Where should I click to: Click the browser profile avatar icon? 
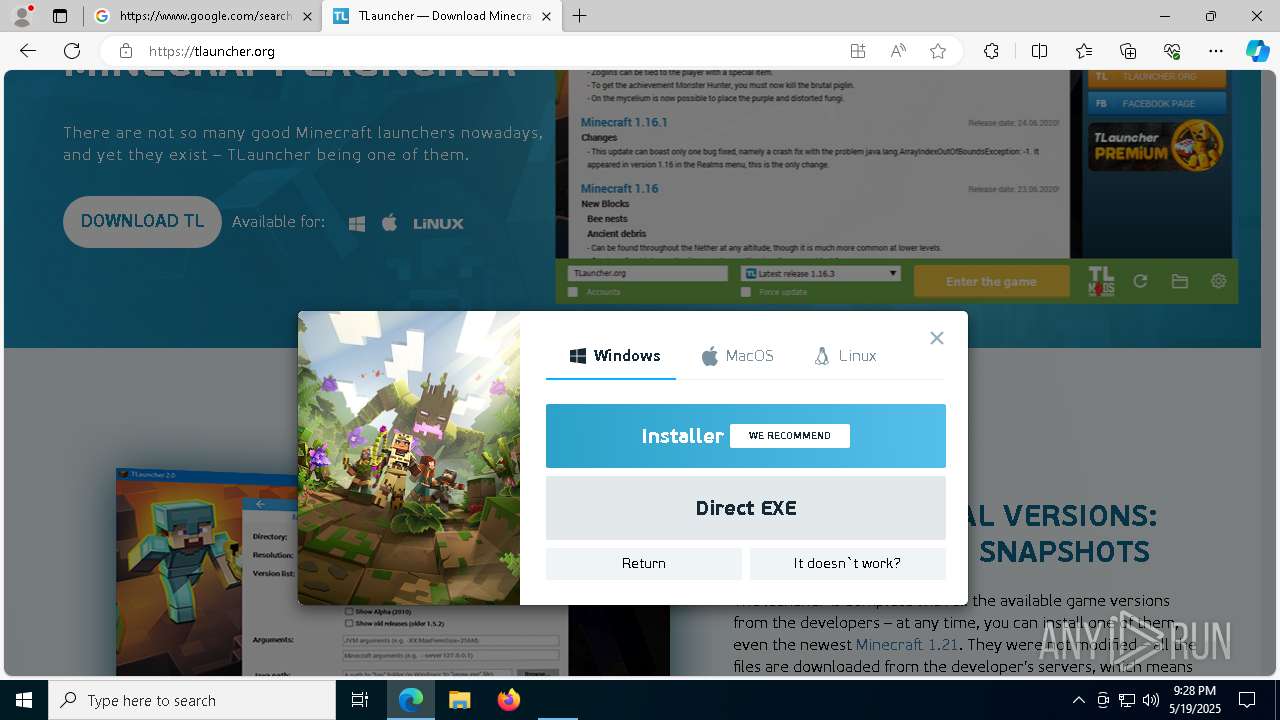[x=22, y=15]
